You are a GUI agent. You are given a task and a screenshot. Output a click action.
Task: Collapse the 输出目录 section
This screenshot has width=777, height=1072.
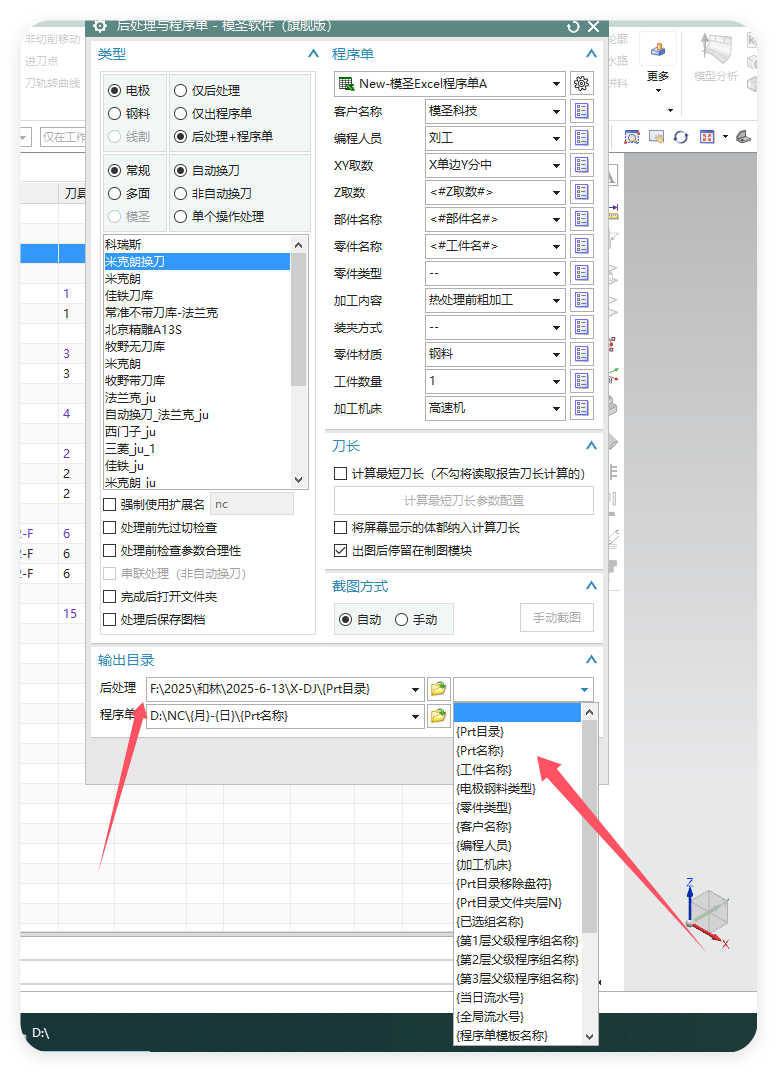591,660
